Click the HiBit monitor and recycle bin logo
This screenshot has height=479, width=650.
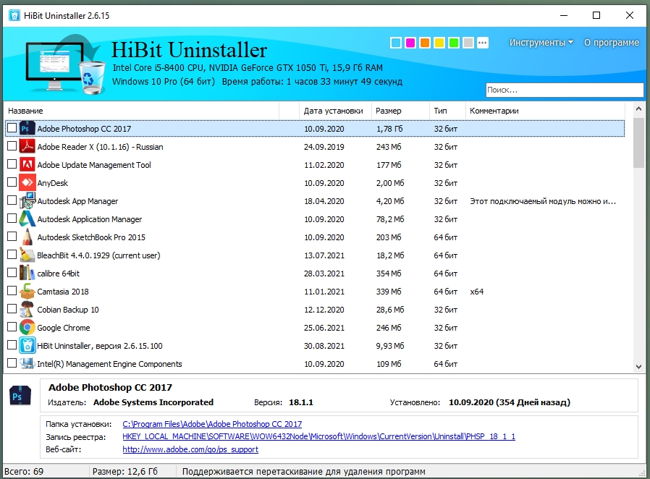pyautogui.click(x=65, y=64)
